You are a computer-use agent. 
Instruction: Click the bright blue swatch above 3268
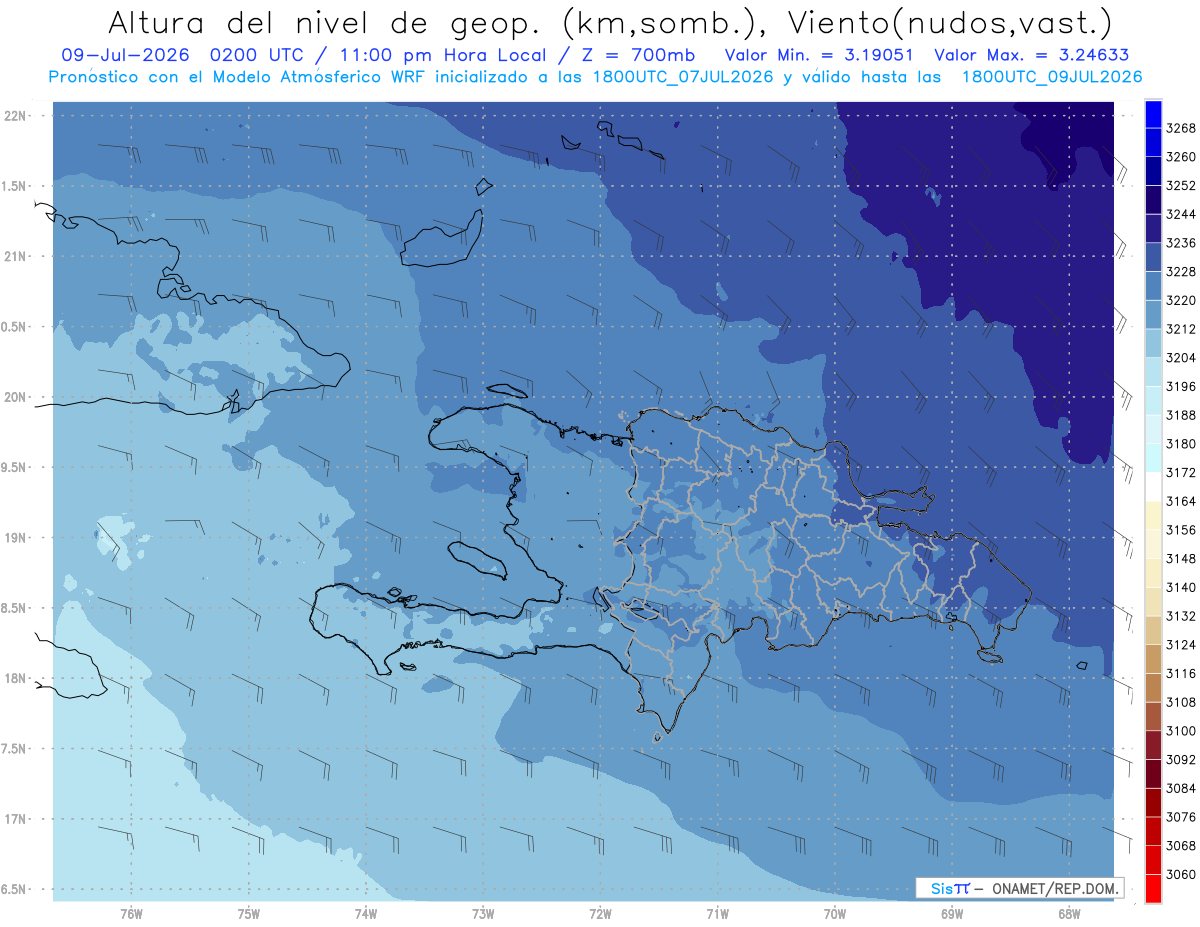tap(1153, 114)
